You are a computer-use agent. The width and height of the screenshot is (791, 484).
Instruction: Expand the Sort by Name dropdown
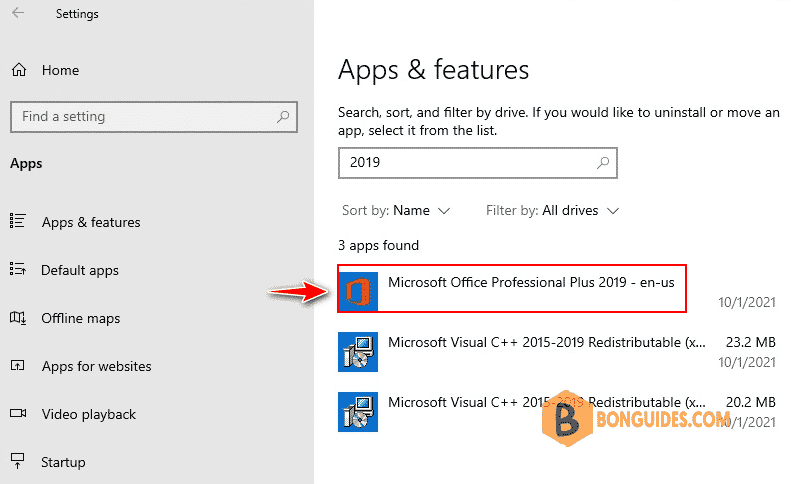[397, 211]
